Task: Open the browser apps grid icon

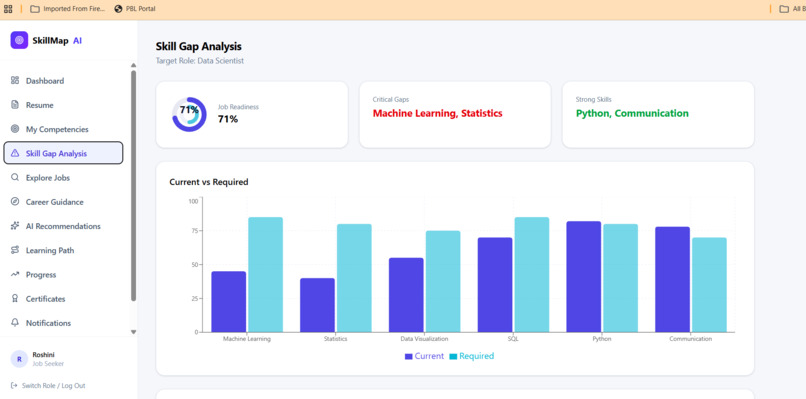Action: [x=8, y=9]
